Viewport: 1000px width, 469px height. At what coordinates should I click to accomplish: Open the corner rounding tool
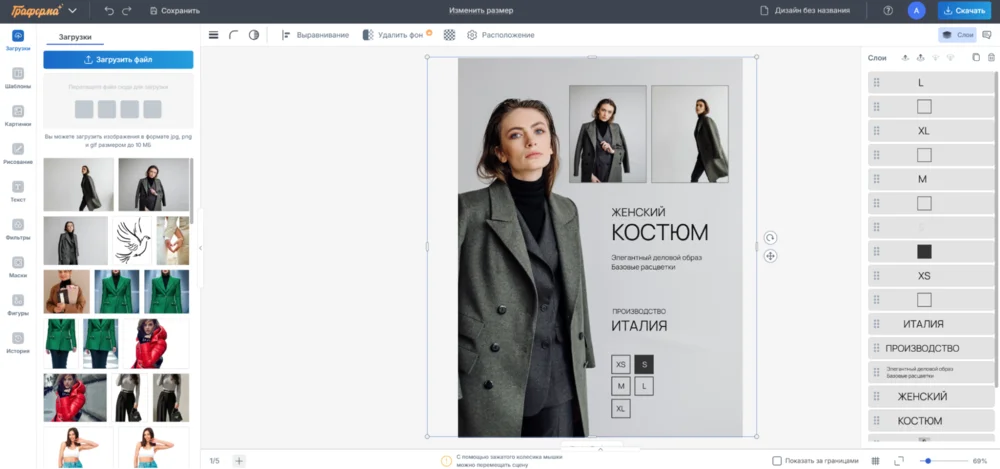click(x=233, y=35)
